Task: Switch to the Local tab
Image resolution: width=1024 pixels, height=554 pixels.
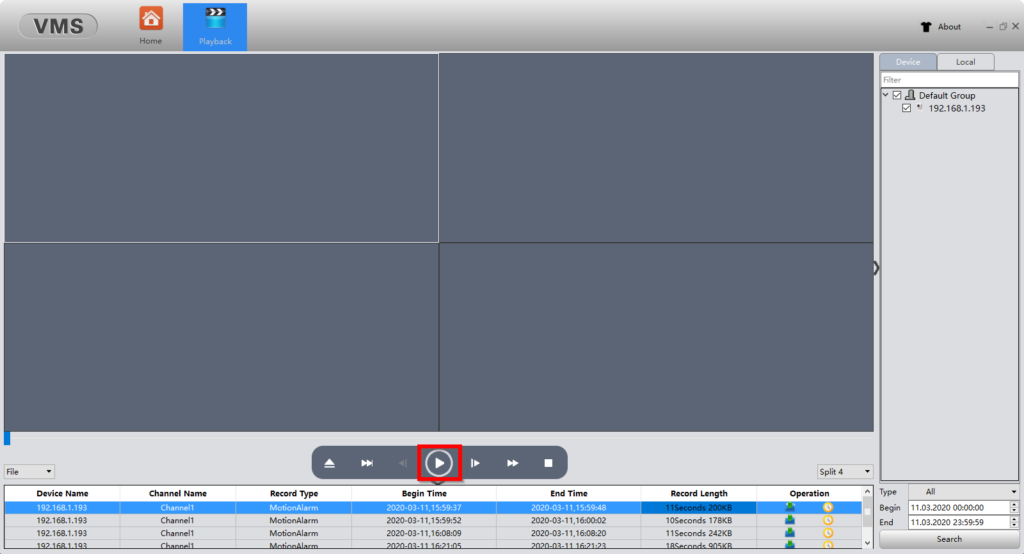Action: [x=965, y=62]
